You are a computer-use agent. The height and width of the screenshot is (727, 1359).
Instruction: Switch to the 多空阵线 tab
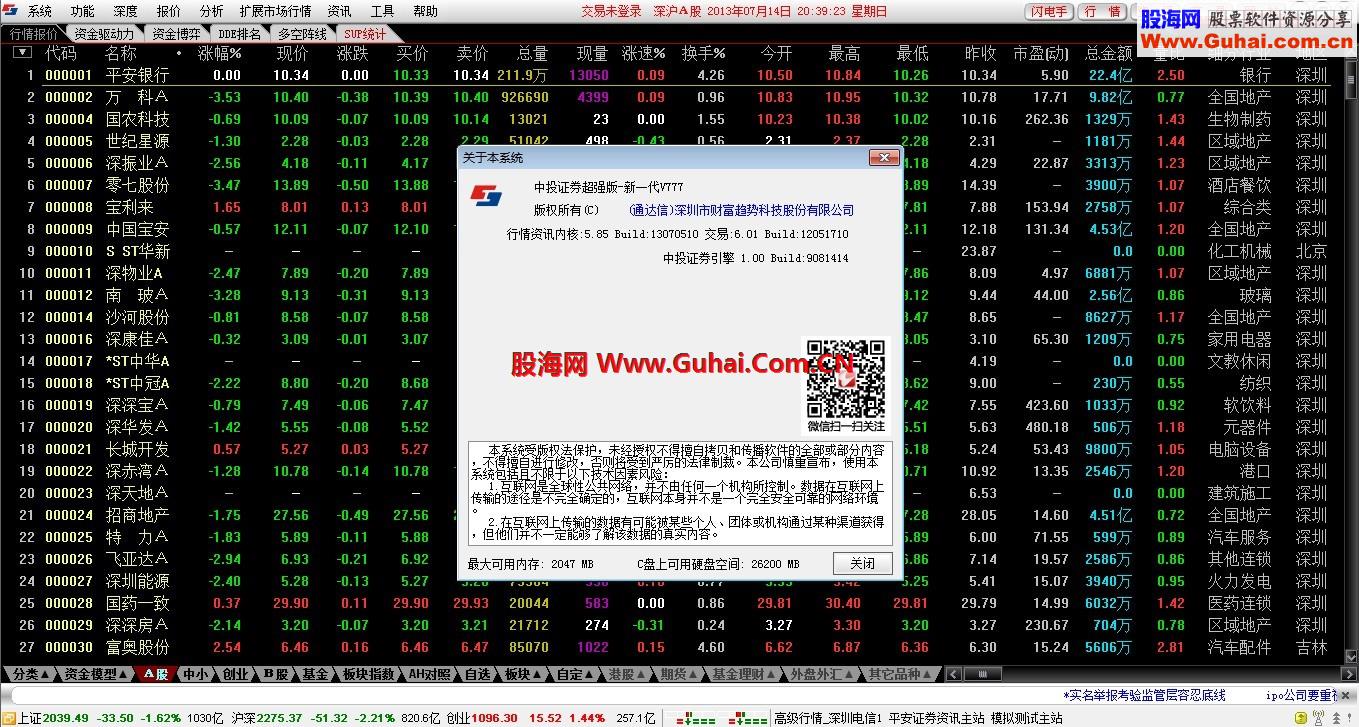click(303, 33)
